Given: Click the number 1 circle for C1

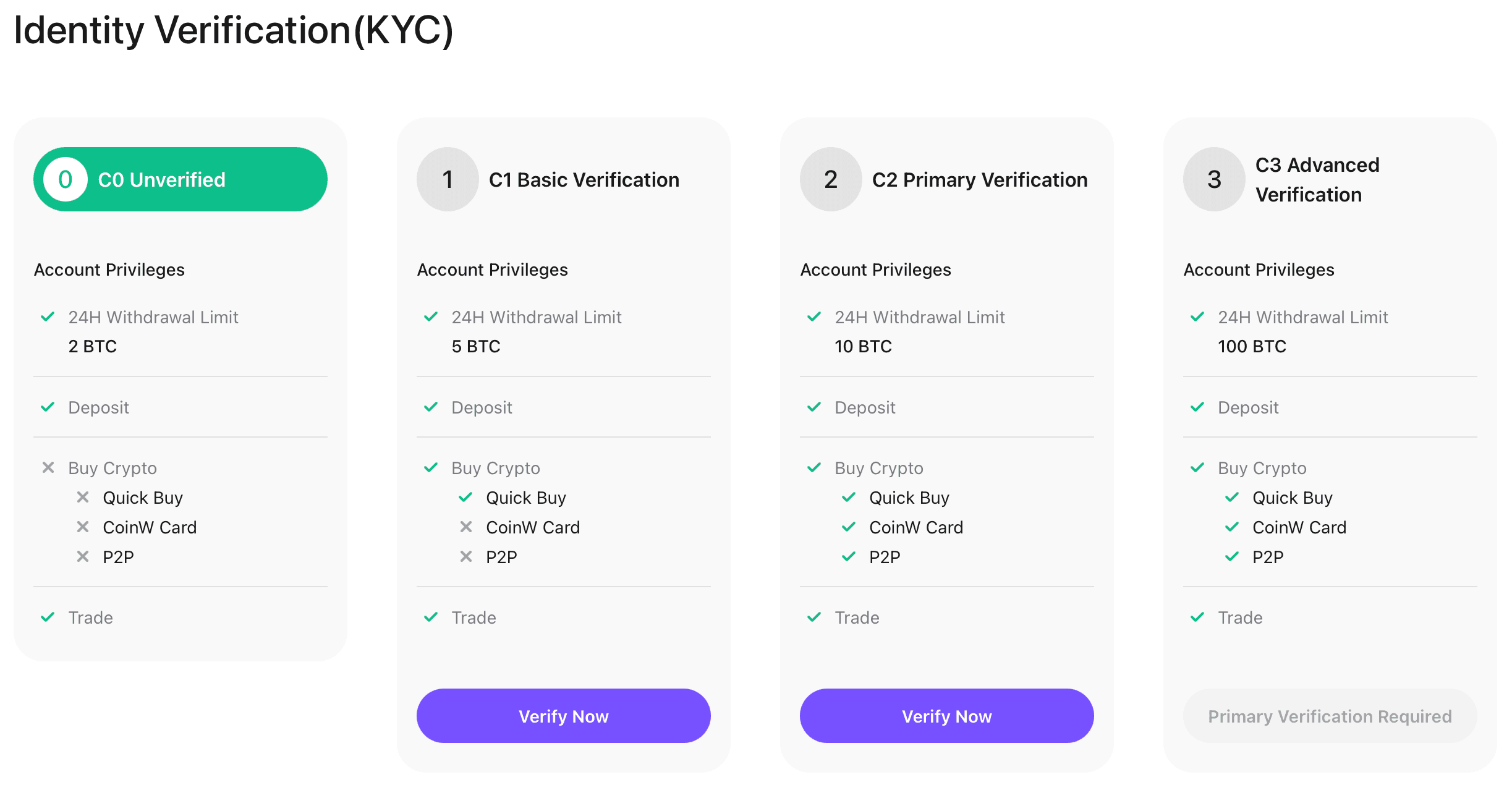Looking at the screenshot, I should point(448,179).
